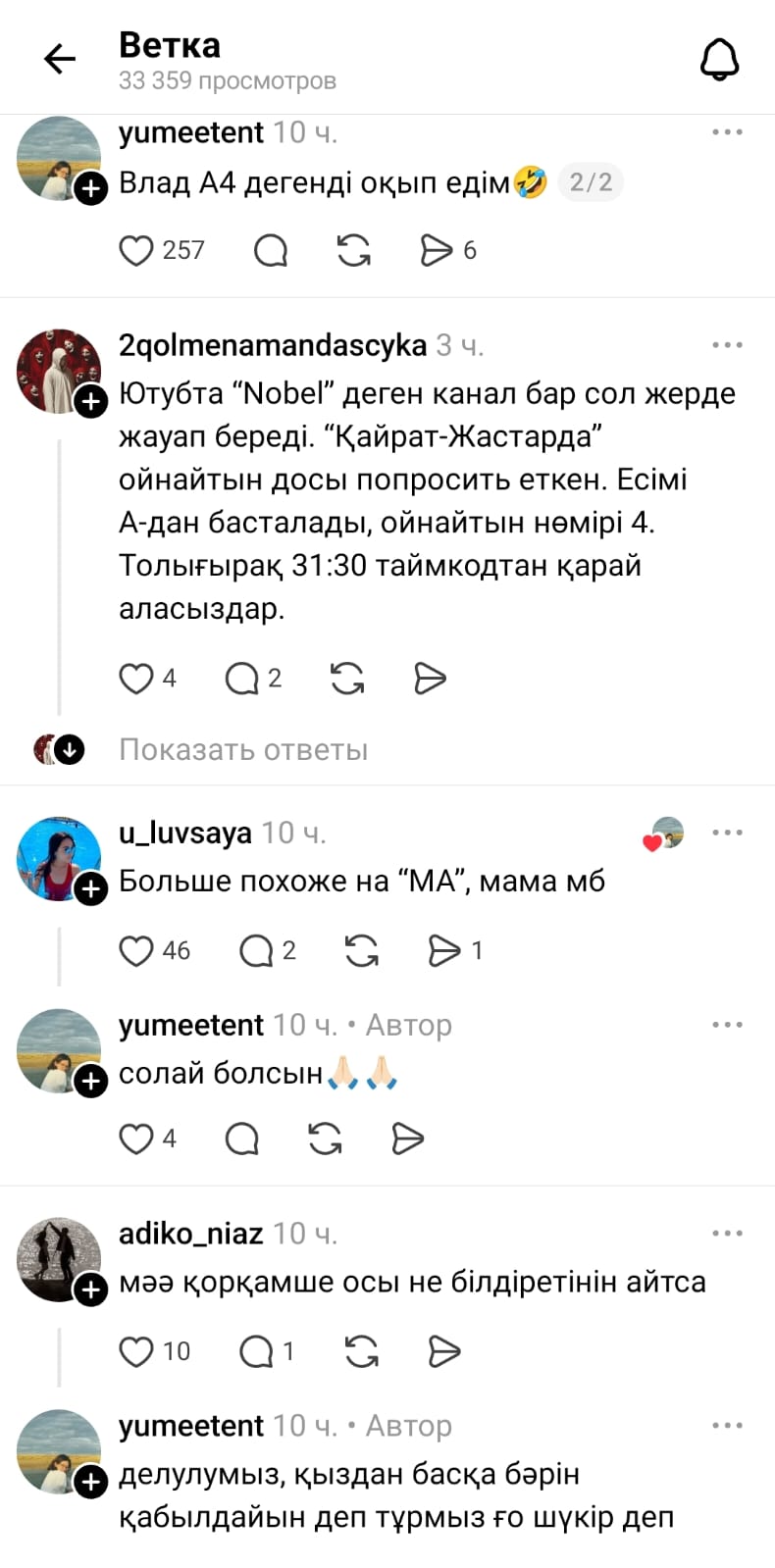Like the Nobel channel comment
Screen dimensions: 775x1568
[136, 679]
